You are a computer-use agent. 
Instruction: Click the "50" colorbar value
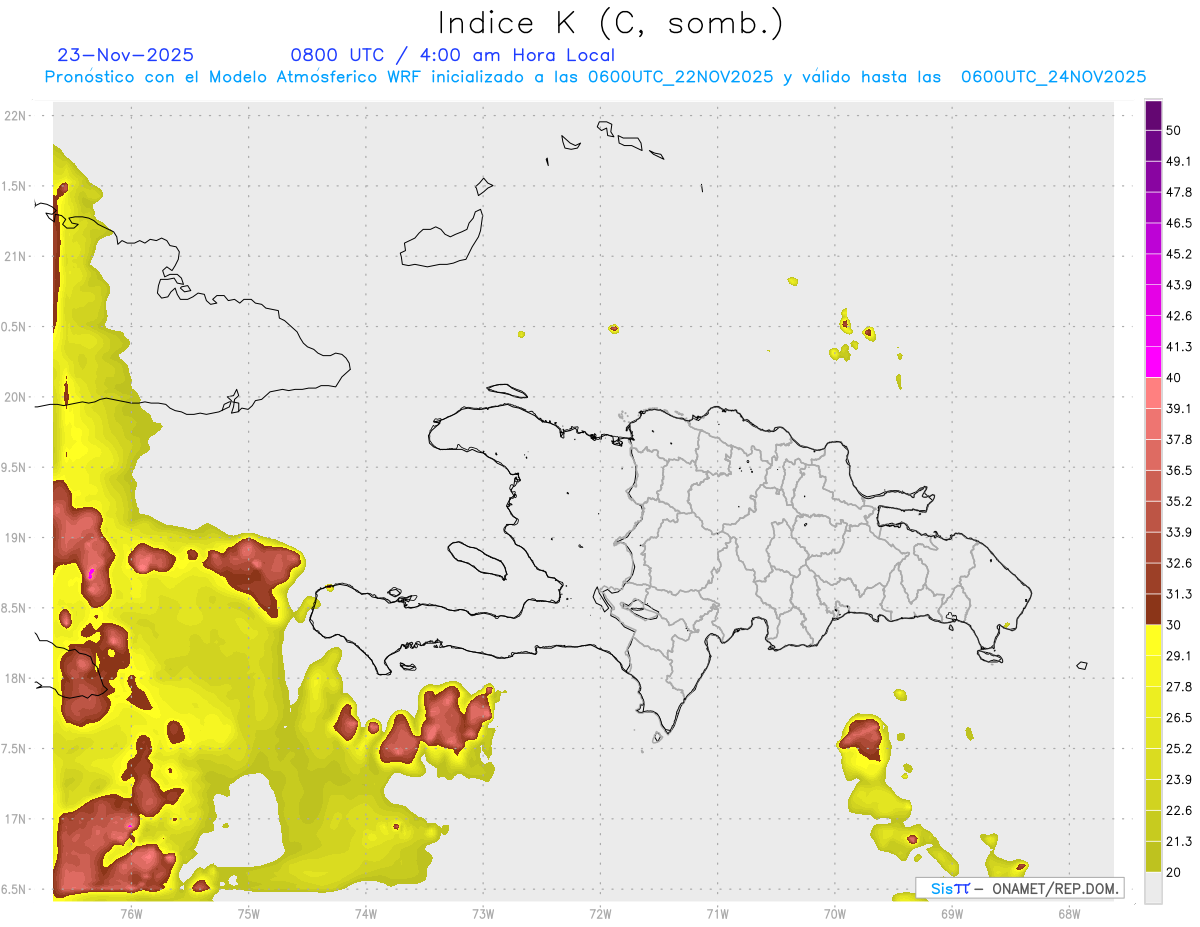(x=1175, y=130)
